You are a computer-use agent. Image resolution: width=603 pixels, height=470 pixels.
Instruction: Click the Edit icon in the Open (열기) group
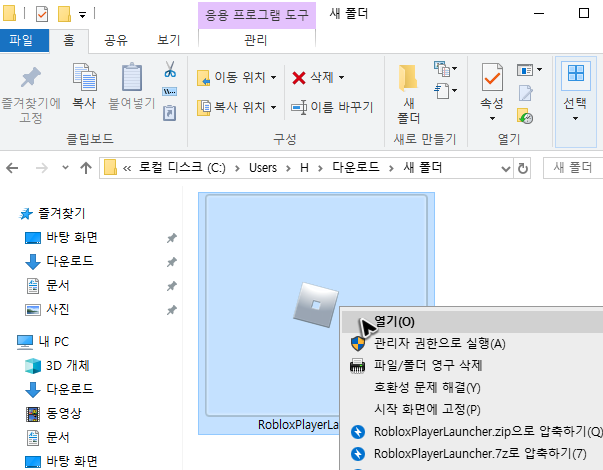[x=525, y=93]
